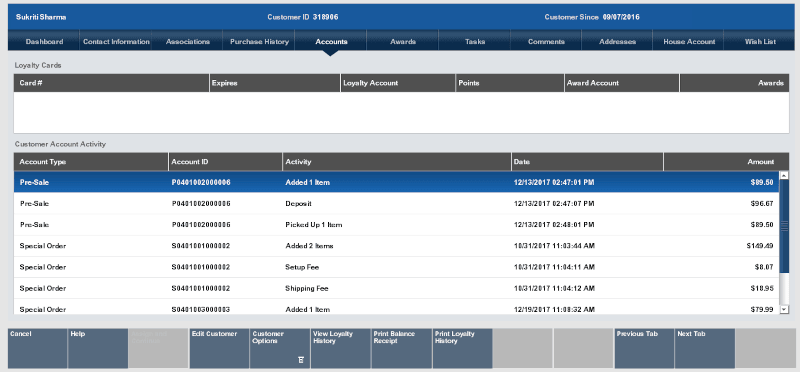Select the Pre-Sale 'Deposit' row
800x372 pixels.
coord(396,204)
